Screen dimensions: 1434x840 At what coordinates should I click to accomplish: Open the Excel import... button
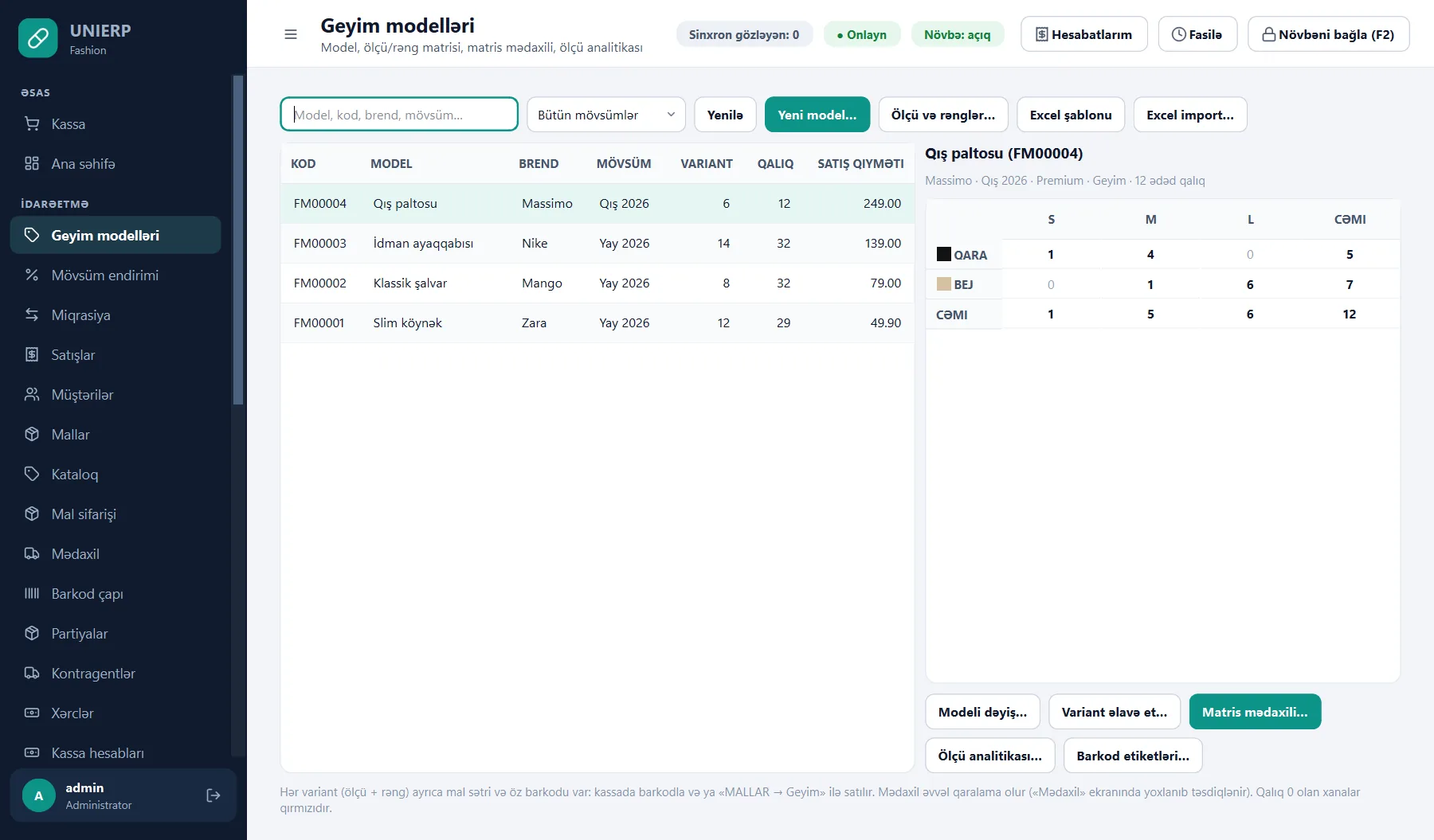(x=1190, y=115)
